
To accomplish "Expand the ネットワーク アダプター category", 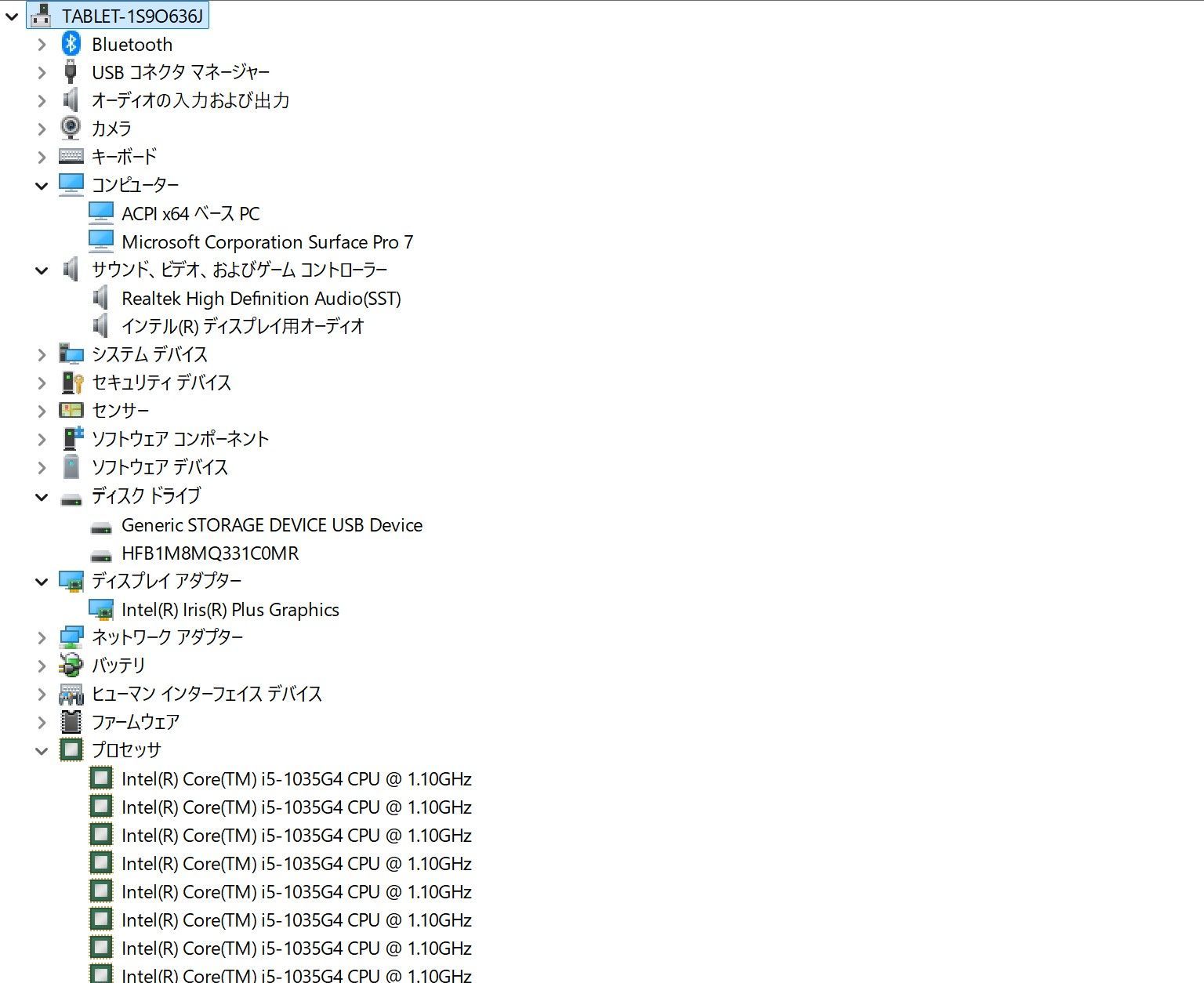I will tap(42, 638).
